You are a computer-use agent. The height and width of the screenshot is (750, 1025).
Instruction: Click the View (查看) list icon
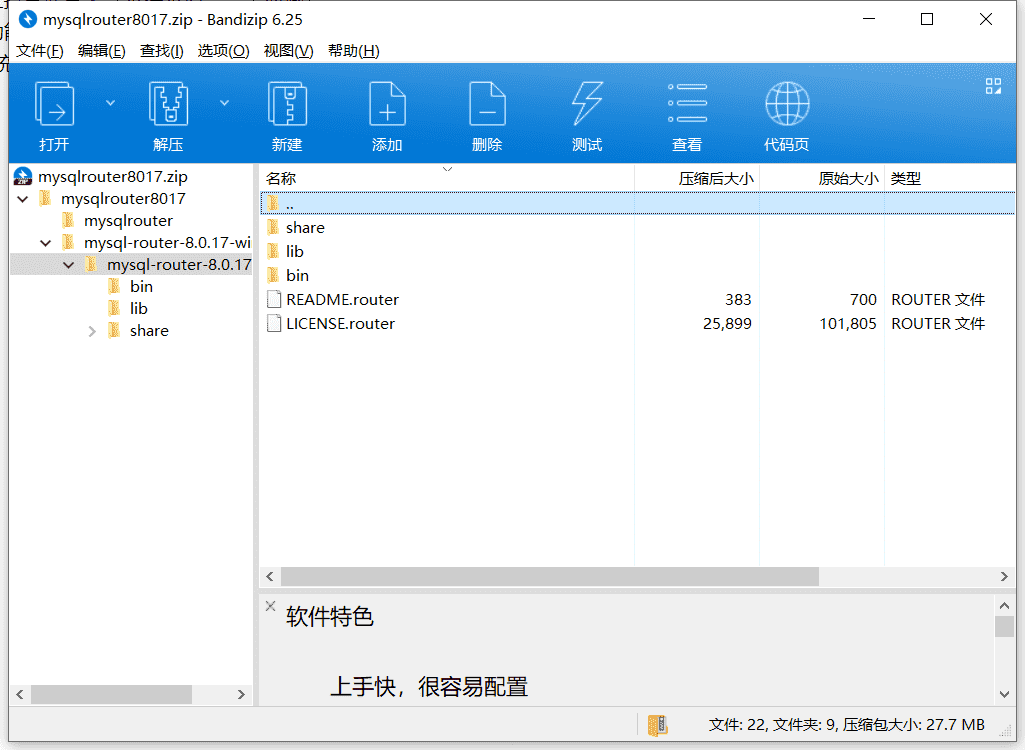click(687, 103)
